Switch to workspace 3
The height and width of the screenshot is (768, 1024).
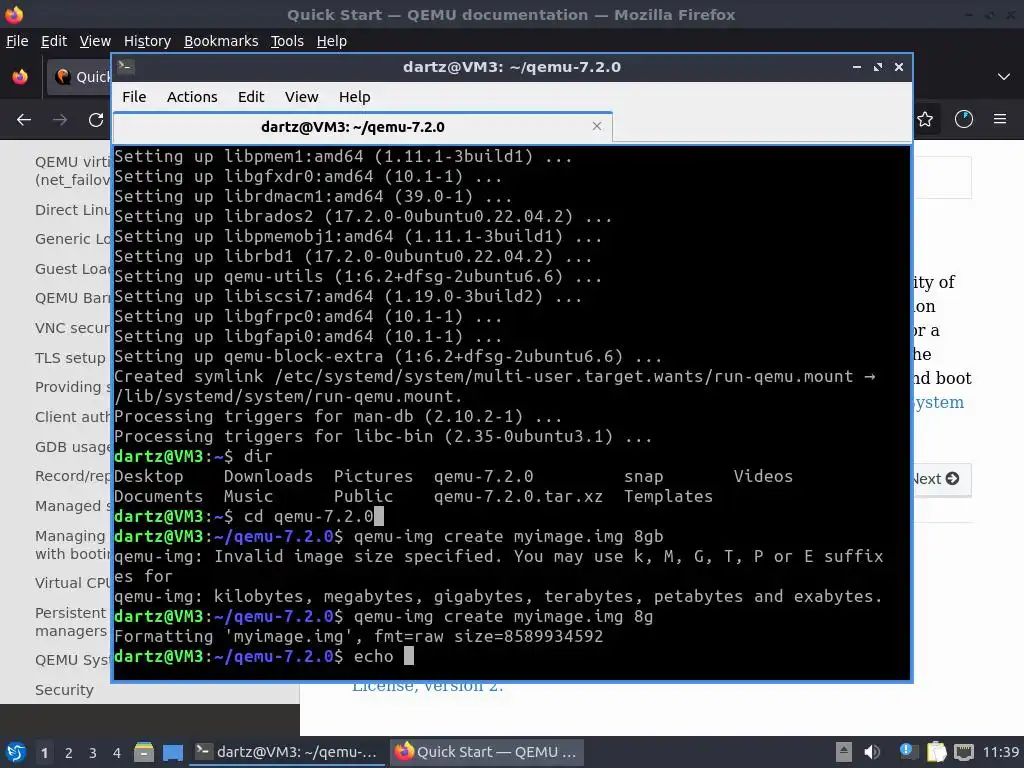pyautogui.click(x=93, y=753)
